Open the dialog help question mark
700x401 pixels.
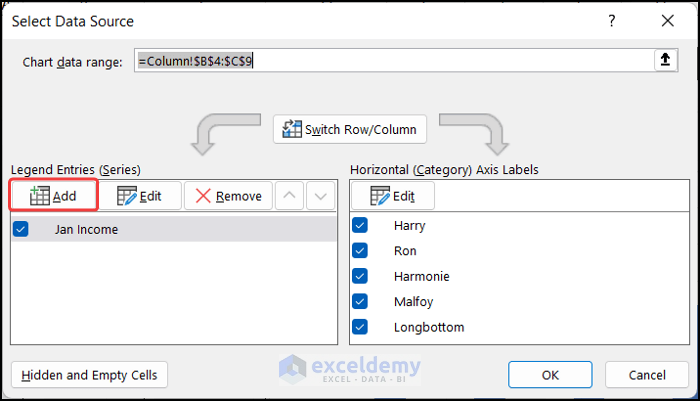coord(611,20)
